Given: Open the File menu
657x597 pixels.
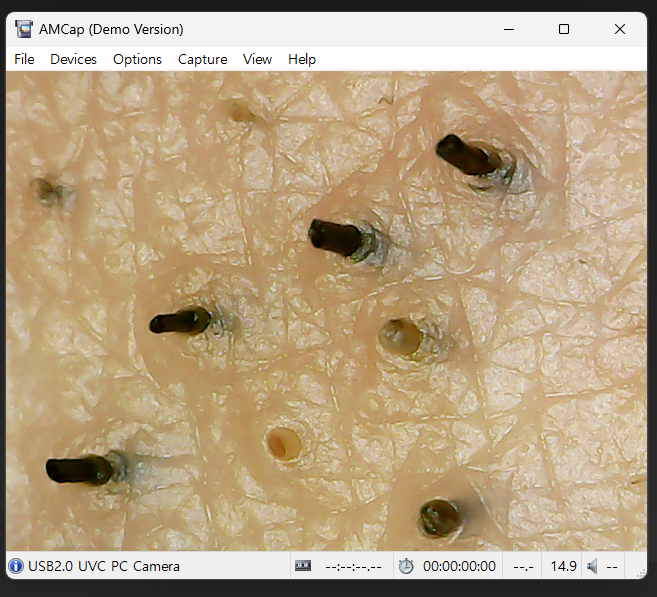Looking at the screenshot, I should coord(24,59).
